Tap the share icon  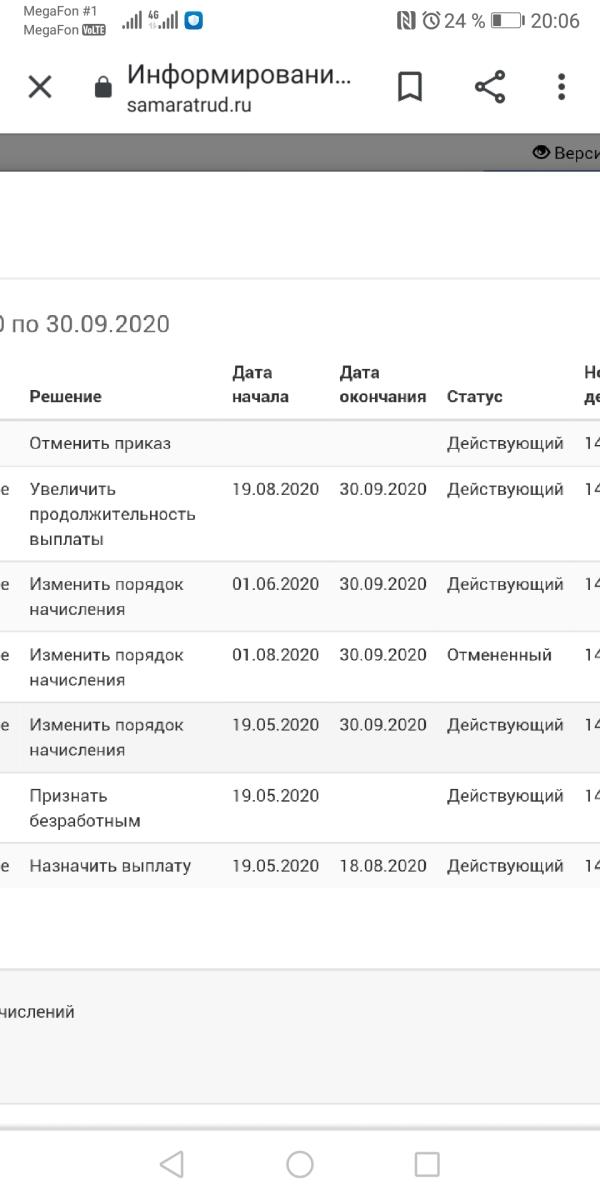tap(489, 87)
